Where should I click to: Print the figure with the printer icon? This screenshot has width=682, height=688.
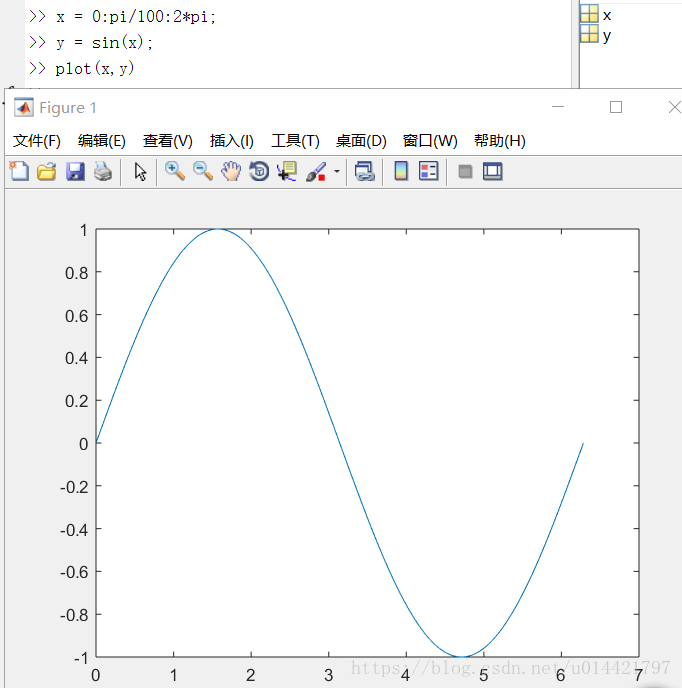[x=103, y=172]
